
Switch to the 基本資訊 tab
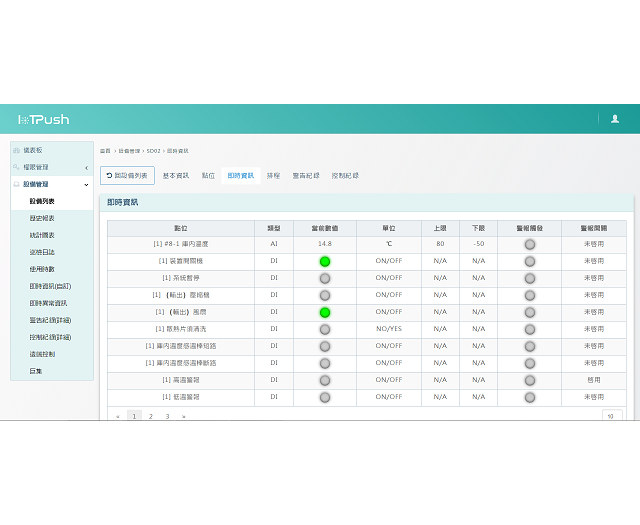[x=176, y=176]
